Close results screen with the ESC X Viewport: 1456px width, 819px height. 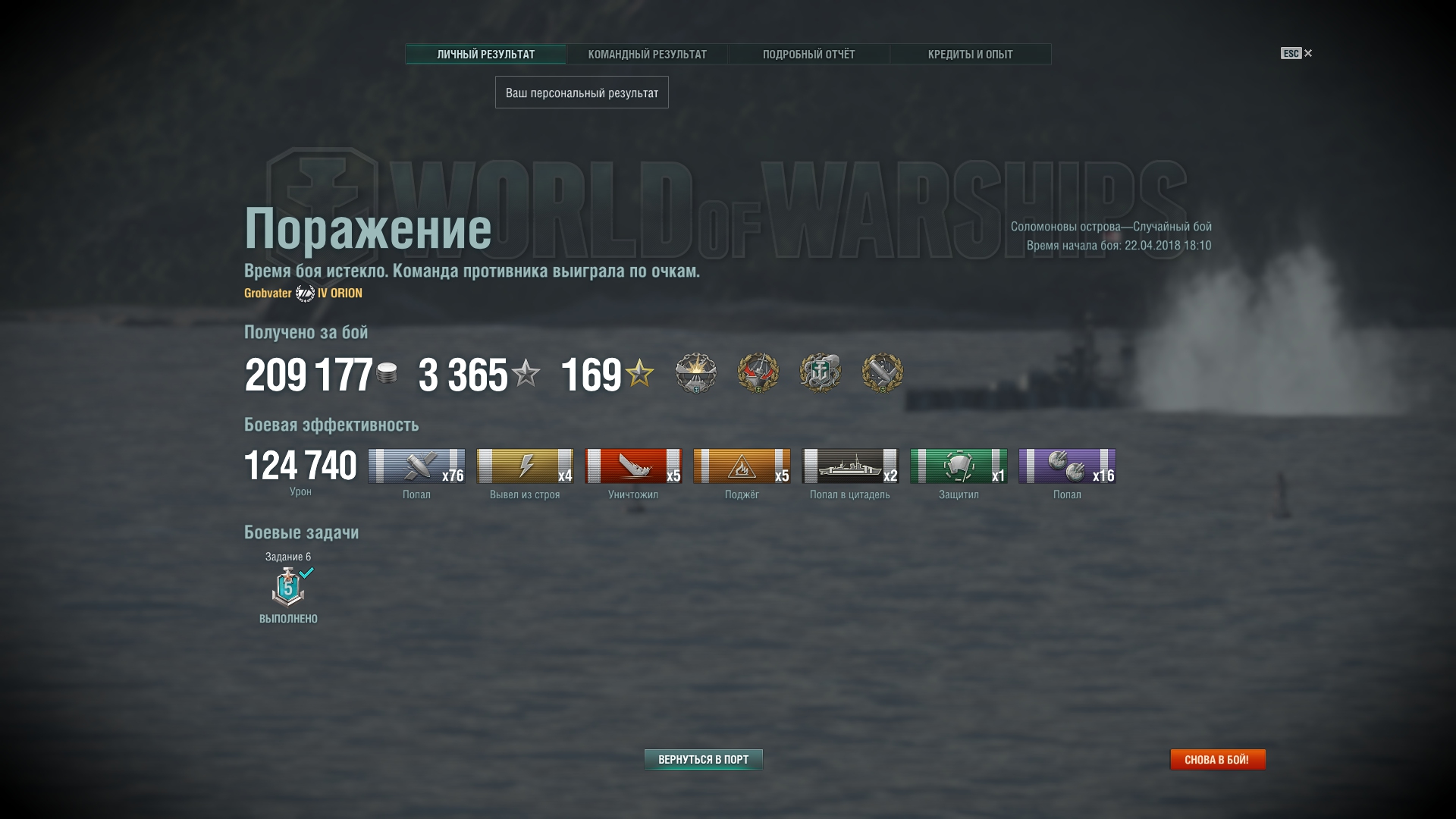(1297, 53)
